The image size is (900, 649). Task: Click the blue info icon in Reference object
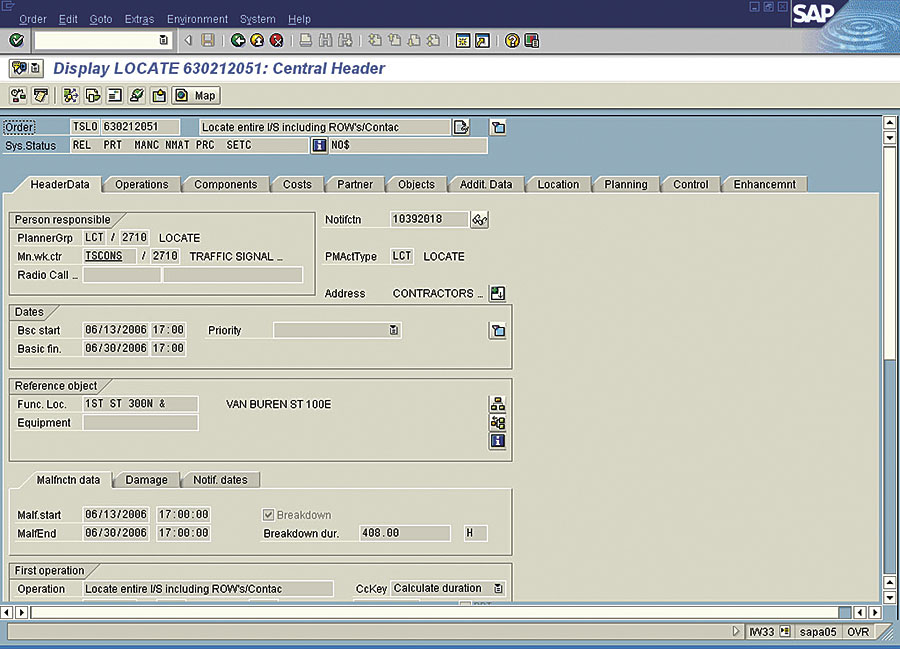pyautogui.click(x=498, y=441)
